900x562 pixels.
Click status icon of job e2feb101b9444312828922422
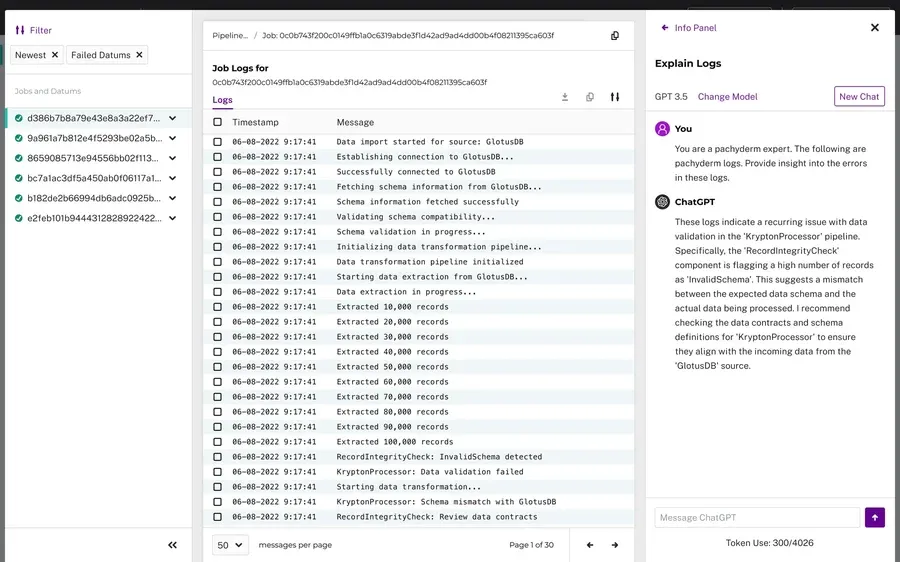click(19, 218)
